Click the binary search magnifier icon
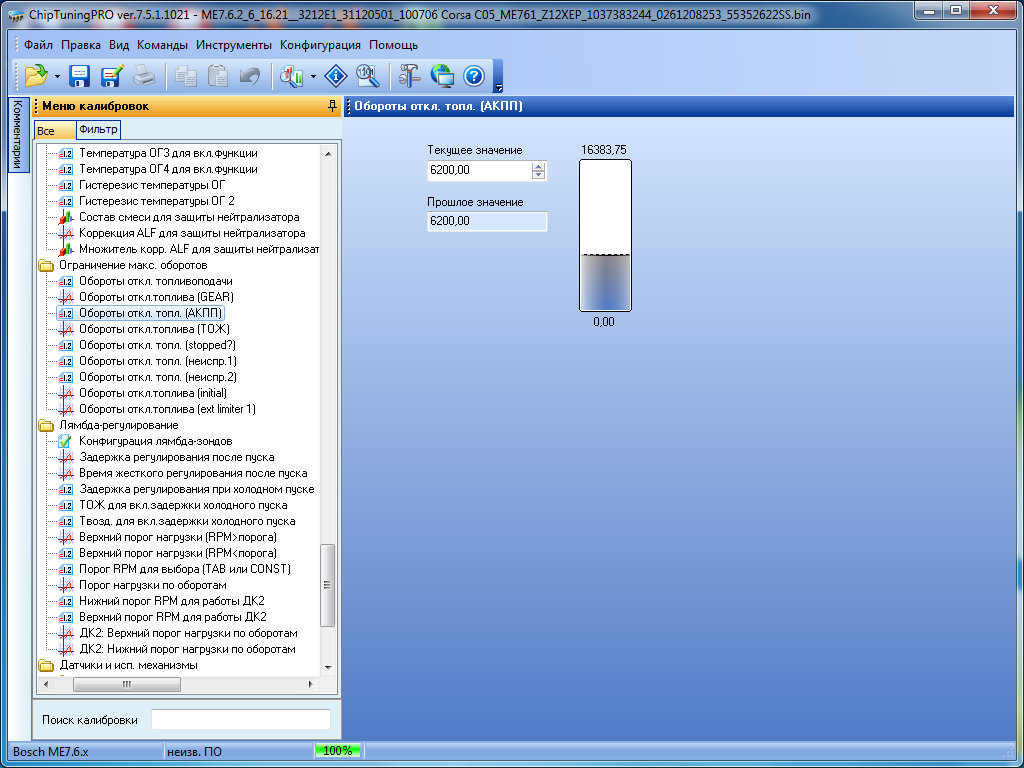Screen dimensions: 1024x768 (x=367, y=75)
